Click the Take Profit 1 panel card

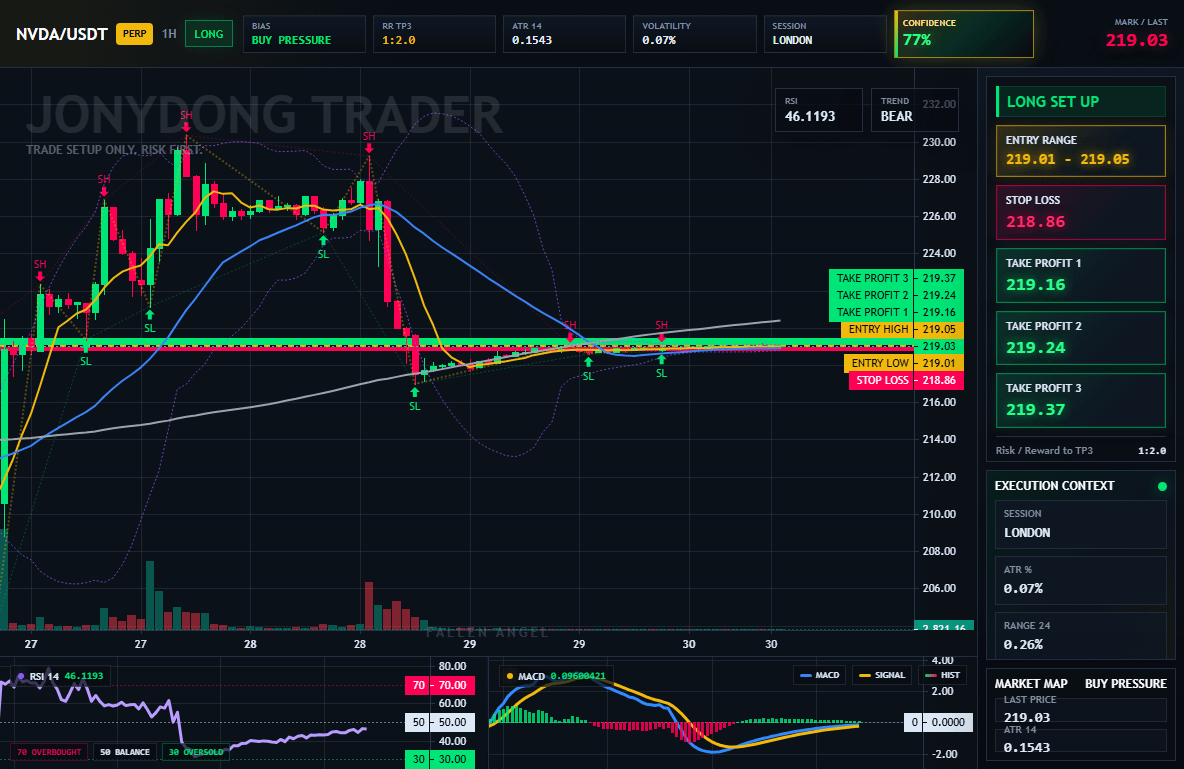pos(1081,275)
